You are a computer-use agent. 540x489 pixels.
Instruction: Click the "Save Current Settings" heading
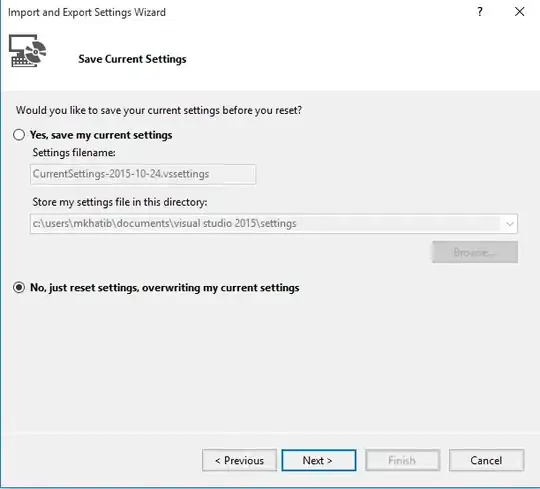(x=132, y=59)
